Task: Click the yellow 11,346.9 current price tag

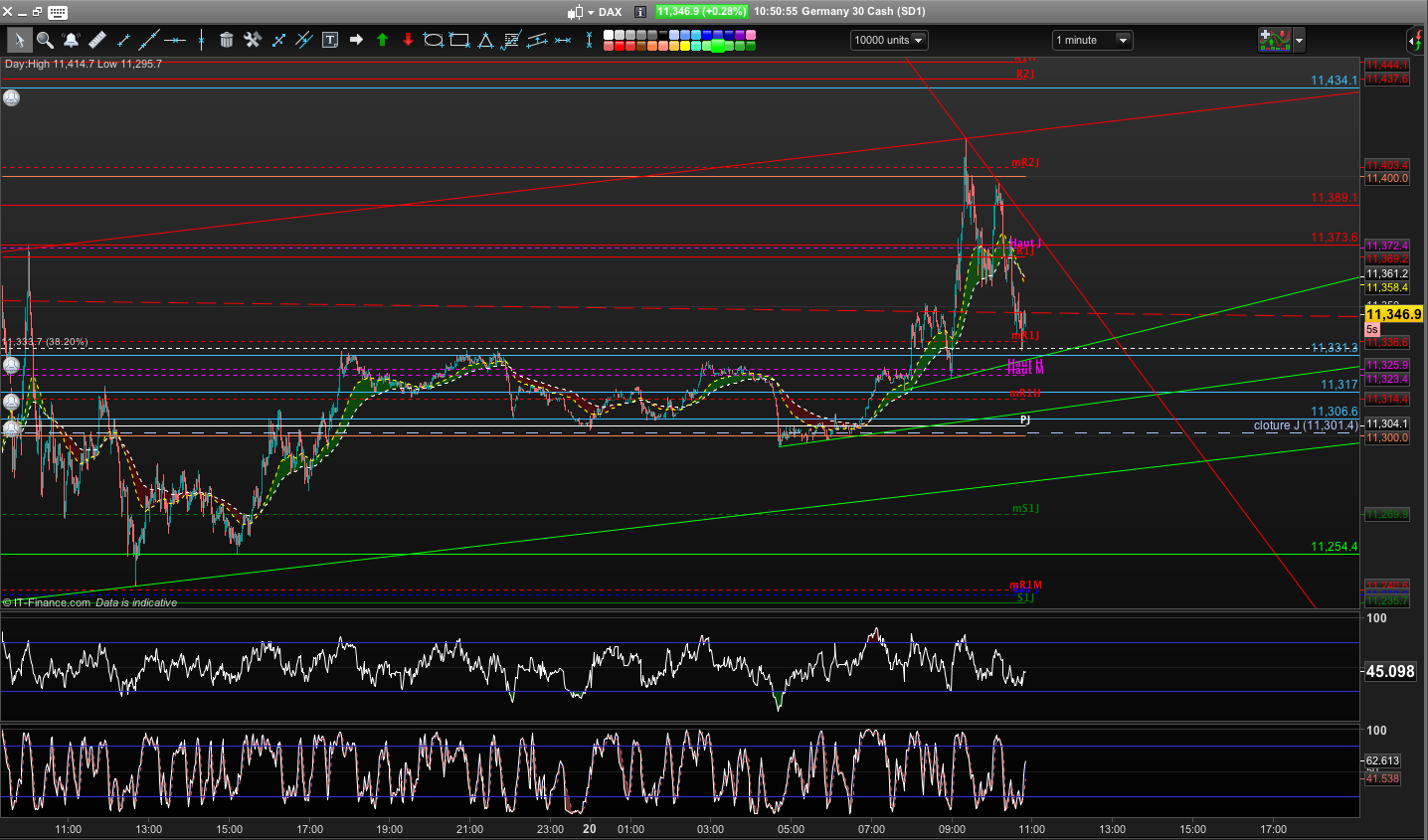Action: point(1394,314)
